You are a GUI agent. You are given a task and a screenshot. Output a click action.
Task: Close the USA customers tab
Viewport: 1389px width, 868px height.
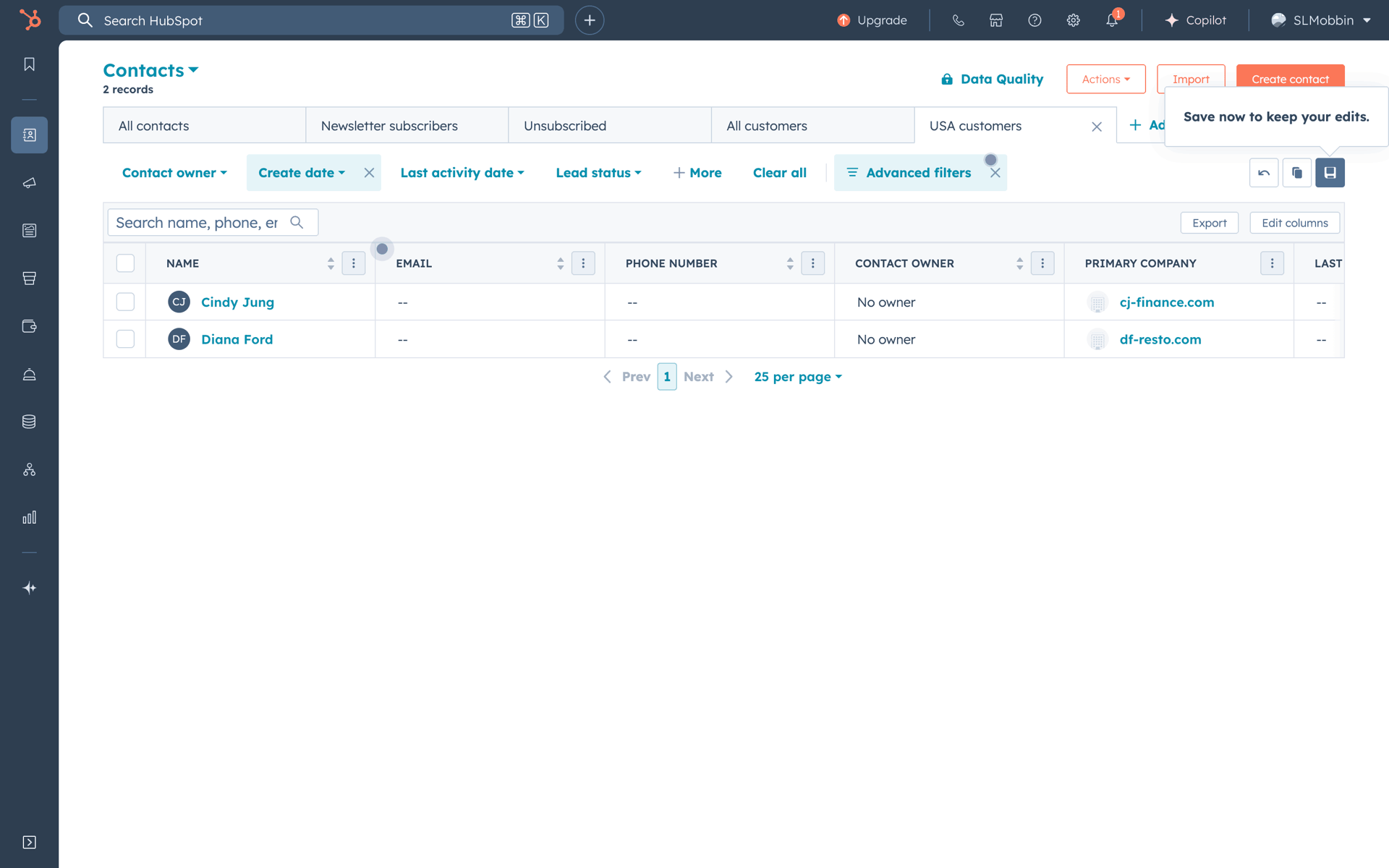click(x=1097, y=127)
